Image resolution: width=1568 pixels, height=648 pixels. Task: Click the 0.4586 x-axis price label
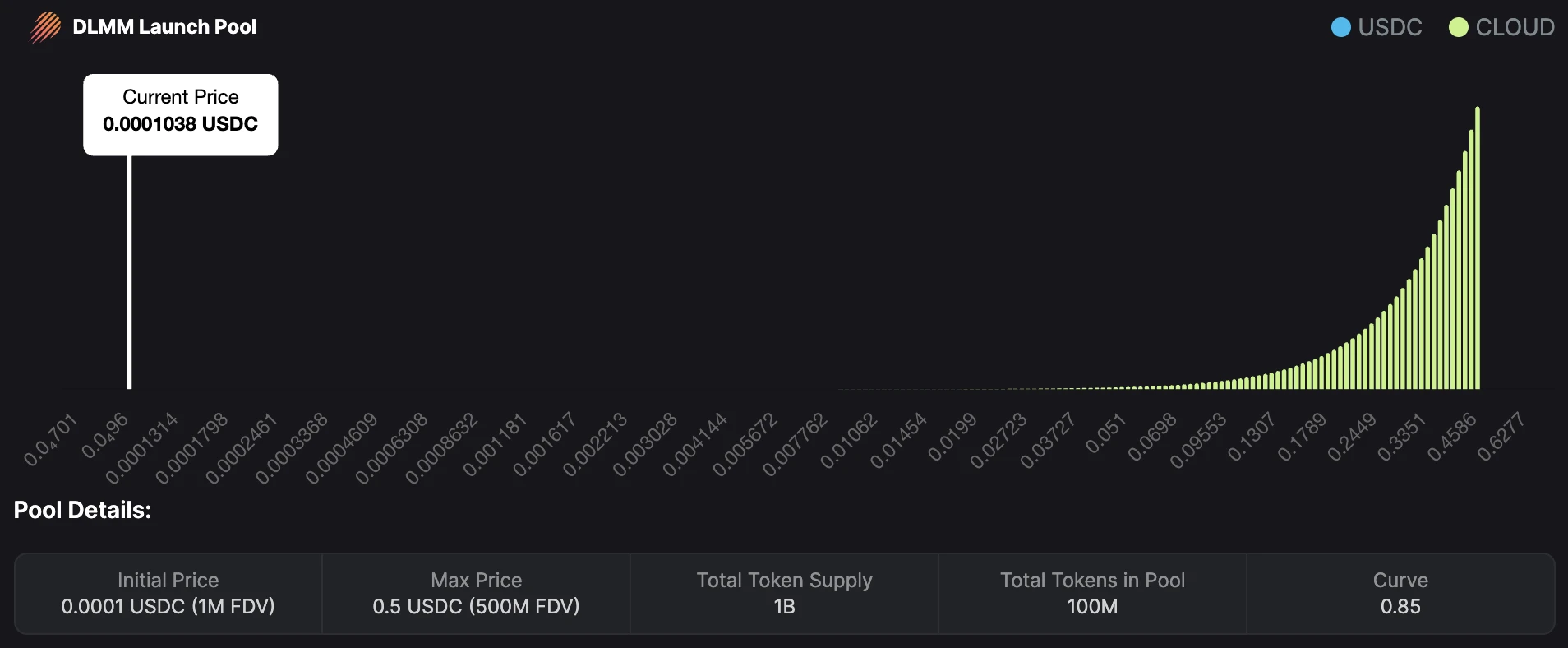pyautogui.click(x=1452, y=437)
